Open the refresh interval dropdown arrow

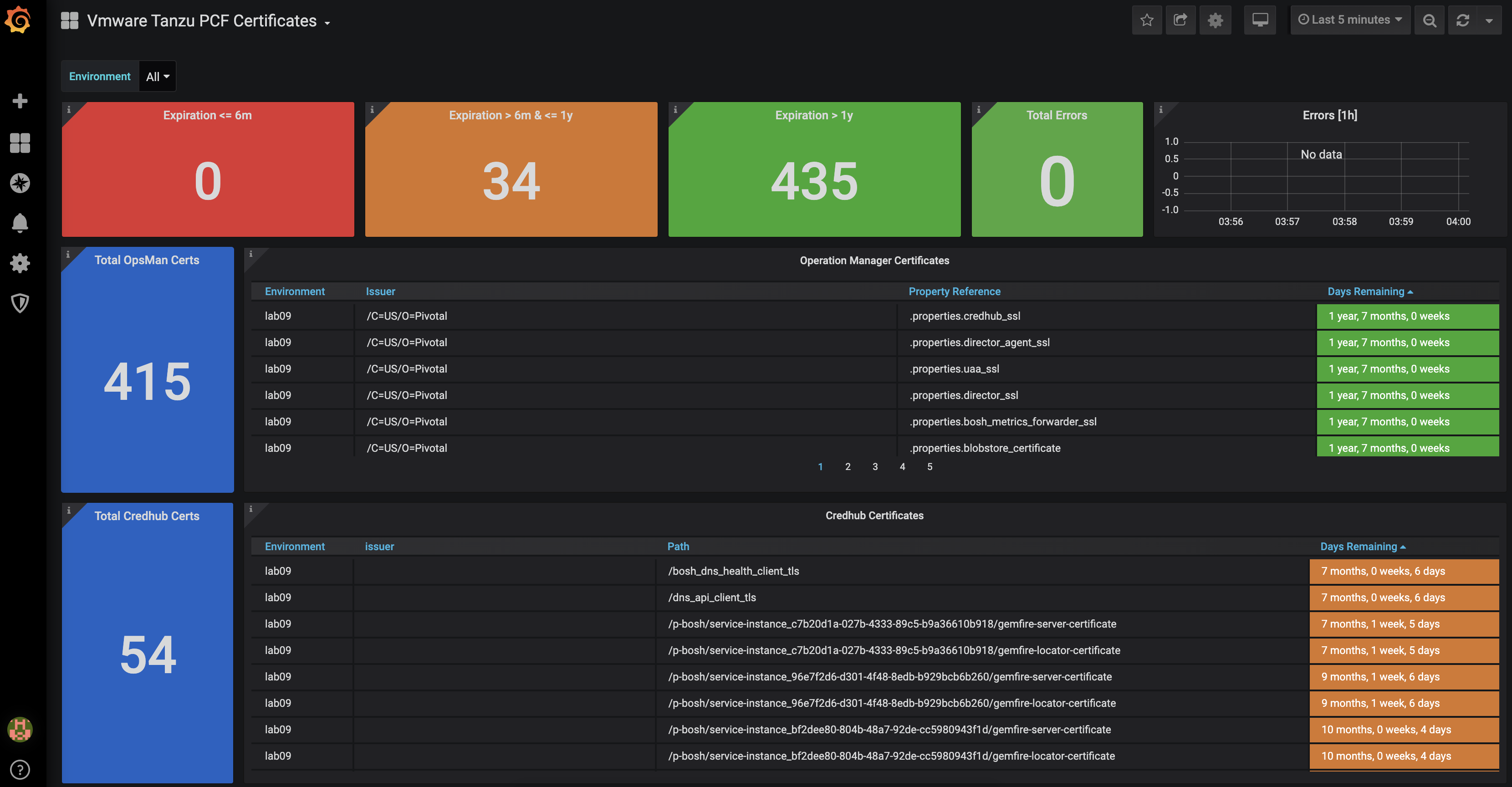coord(1489,20)
